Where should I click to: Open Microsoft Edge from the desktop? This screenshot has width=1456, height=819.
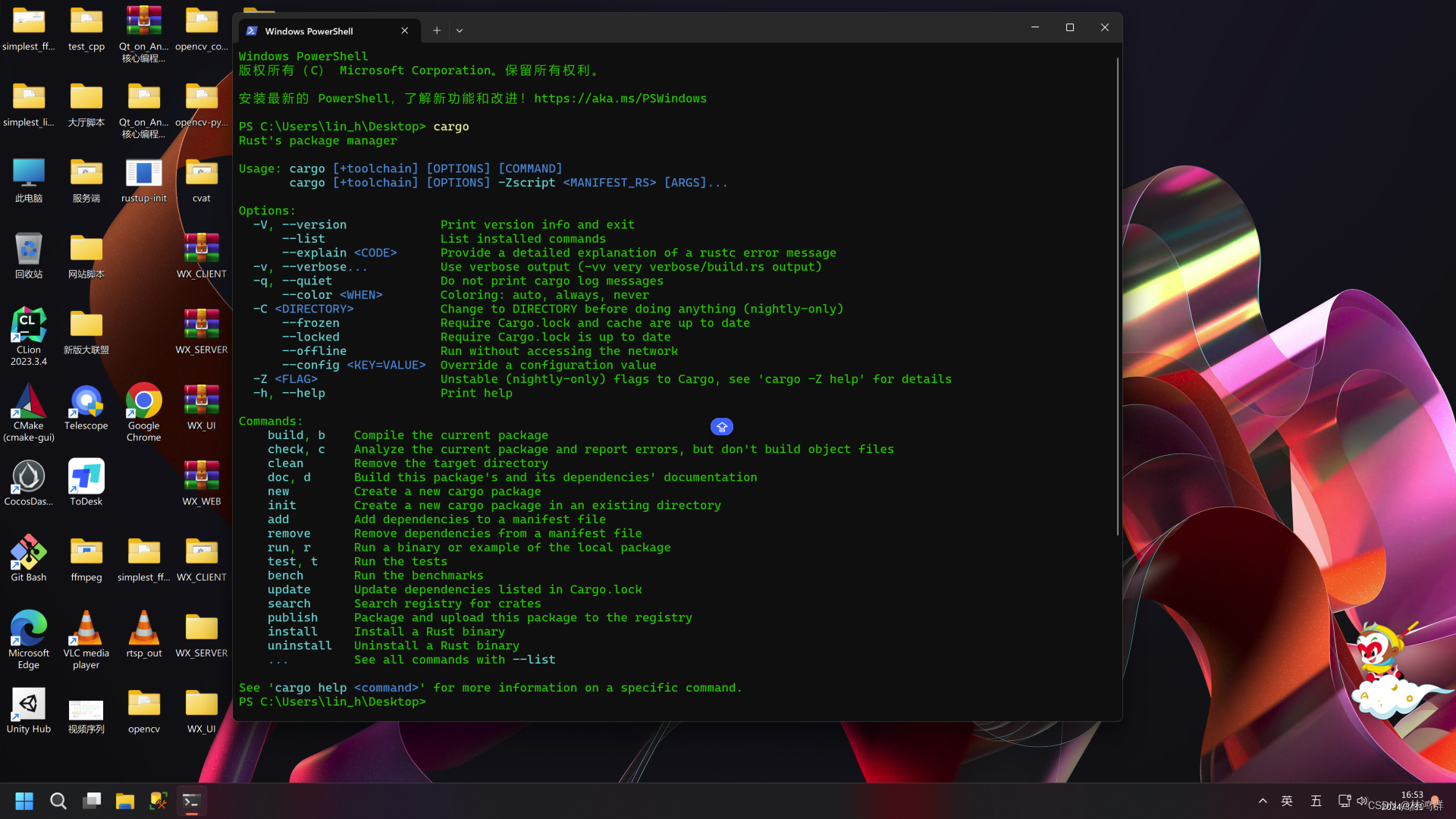pyautogui.click(x=28, y=626)
